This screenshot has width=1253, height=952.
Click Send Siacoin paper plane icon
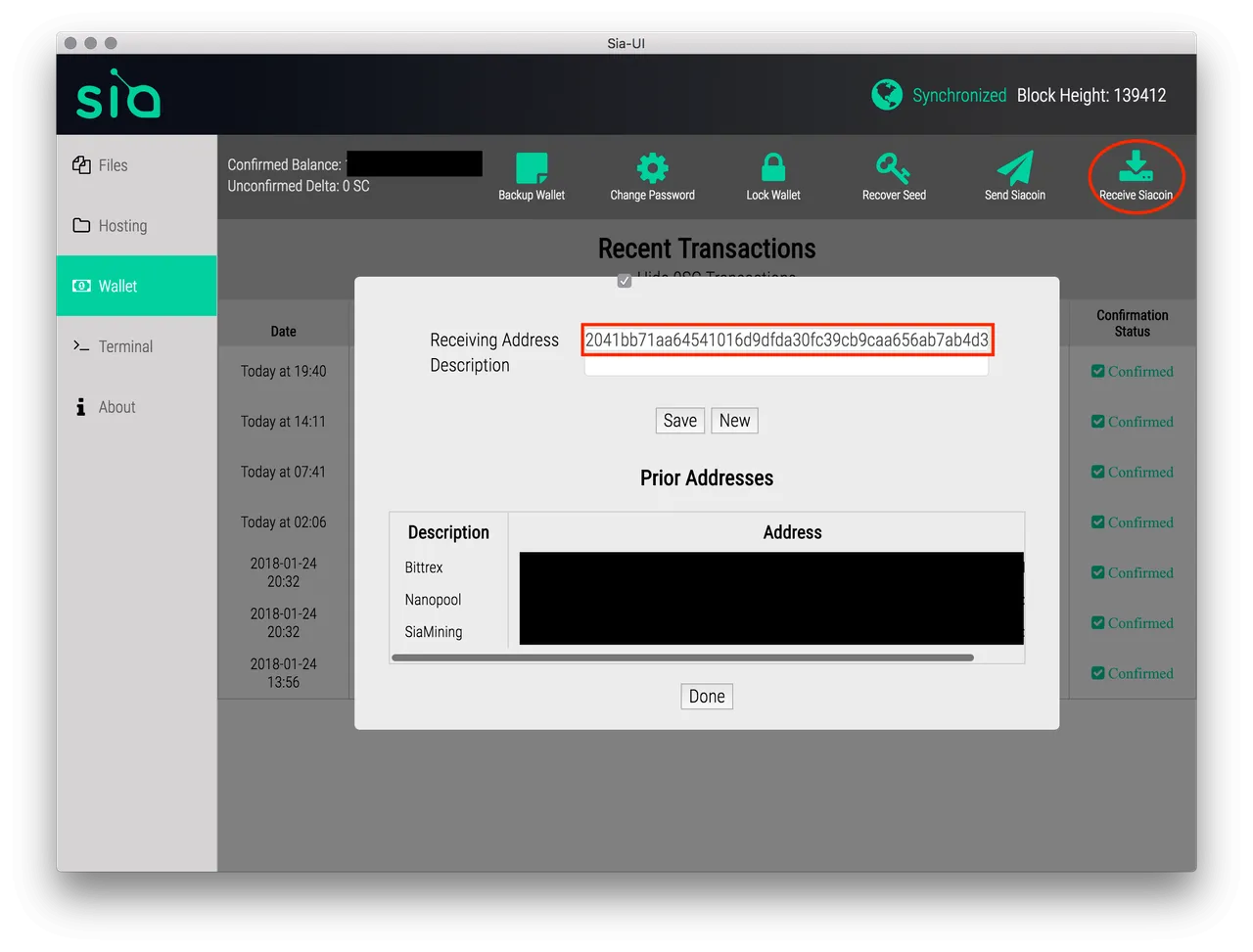tap(1015, 167)
